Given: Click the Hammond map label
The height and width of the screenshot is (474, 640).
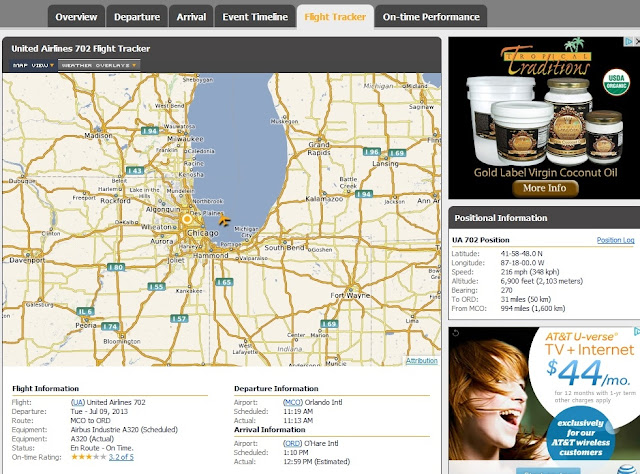Looking at the screenshot, I should pyautogui.click(x=211, y=256).
